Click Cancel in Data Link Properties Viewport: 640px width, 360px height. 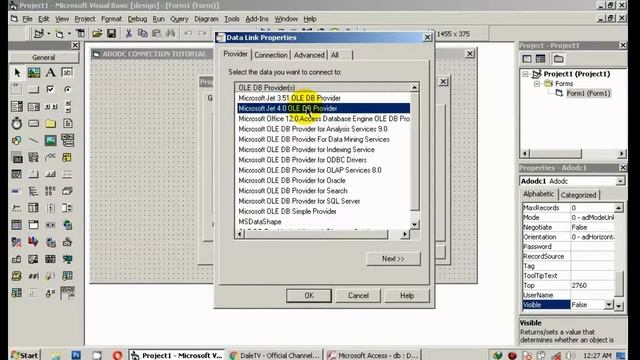click(x=358, y=296)
